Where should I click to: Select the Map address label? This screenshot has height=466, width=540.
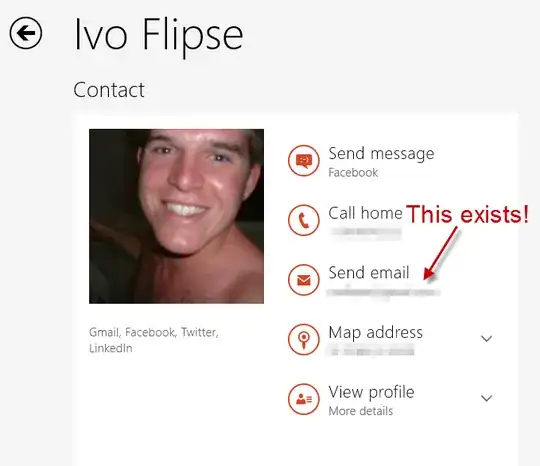click(x=375, y=333)
